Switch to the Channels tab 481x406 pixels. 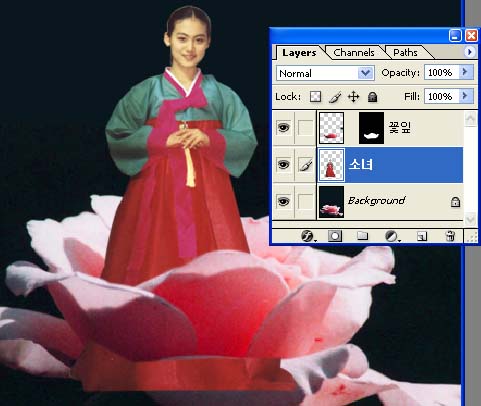(x=354, y=53)
